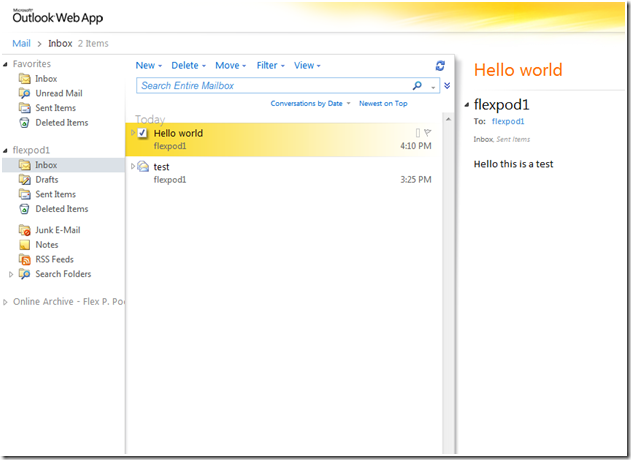This screenshot has width=631, height=460.
Task: Click the flexpod1 Sent Items folder icon
Action: point(25,194)
